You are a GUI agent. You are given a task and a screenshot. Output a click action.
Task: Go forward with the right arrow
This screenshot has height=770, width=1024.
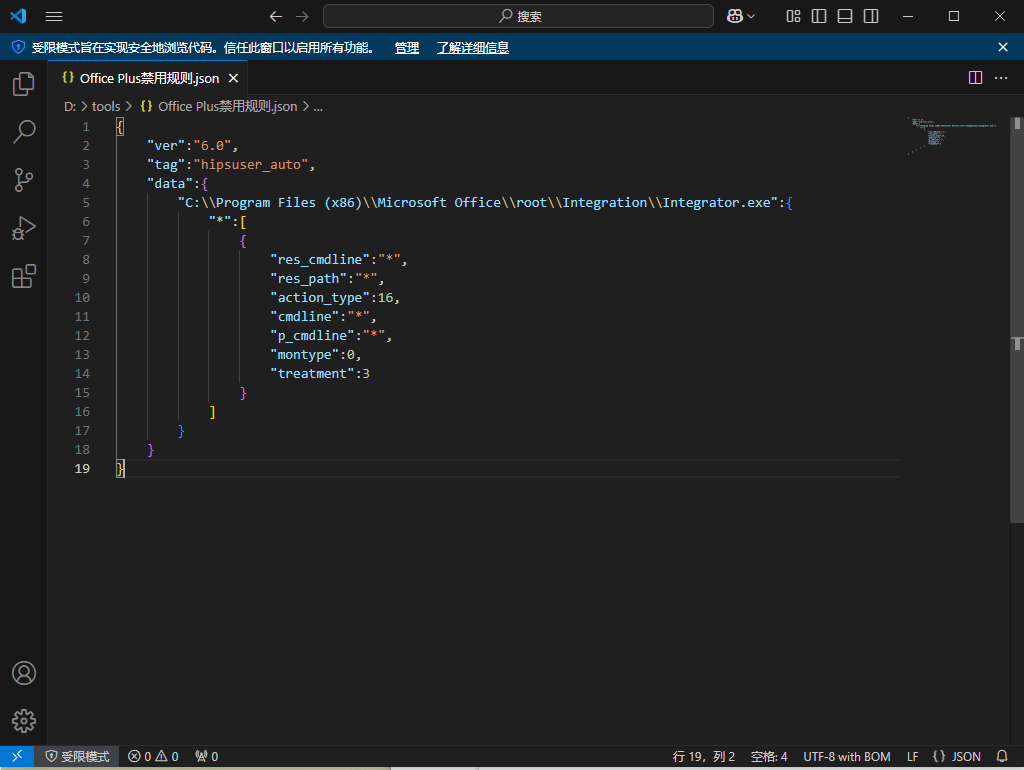tap(302, 16)
